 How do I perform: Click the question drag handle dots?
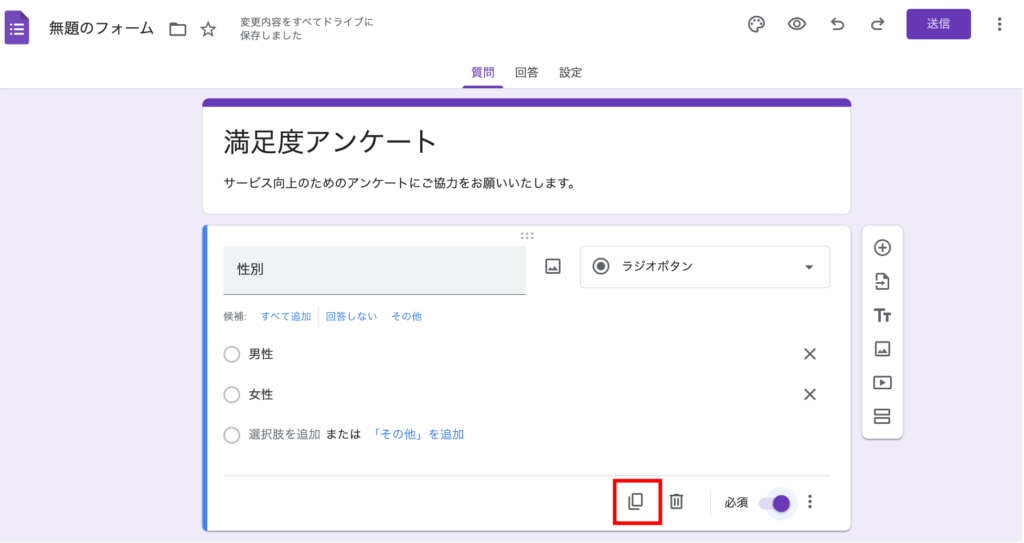[527, 236]
